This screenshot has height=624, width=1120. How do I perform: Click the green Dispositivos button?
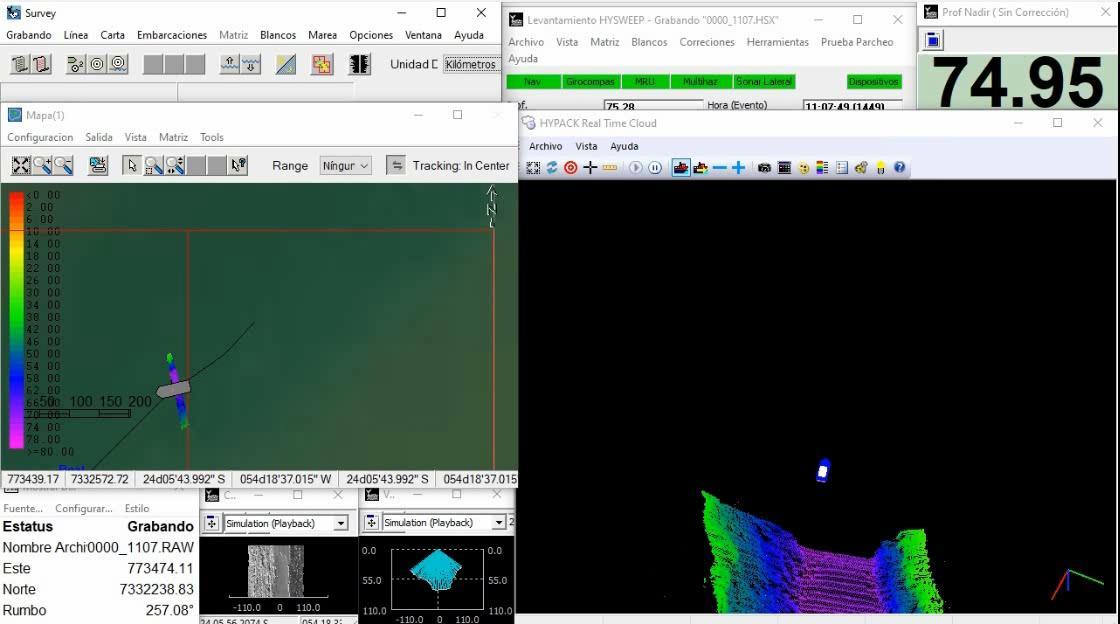click(x=873, y=81)
